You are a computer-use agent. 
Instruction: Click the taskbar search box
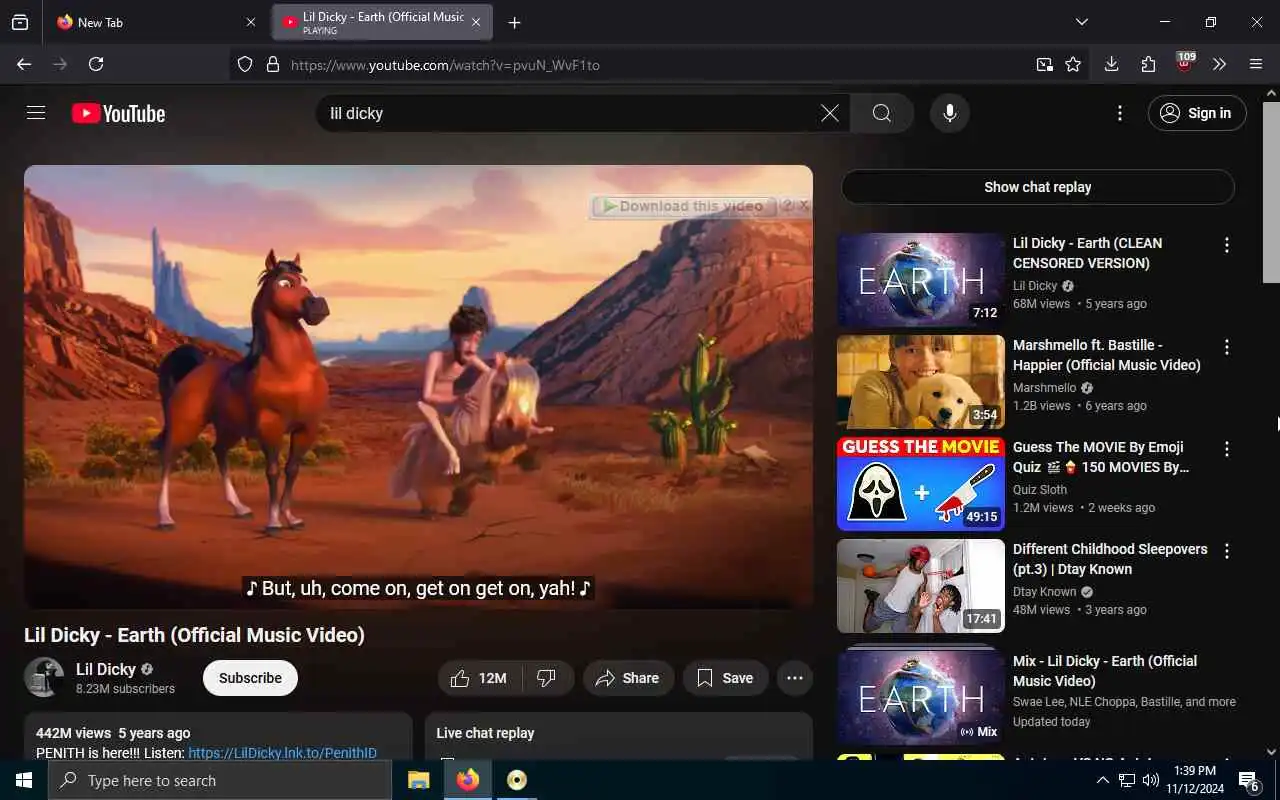click(220, 780)
